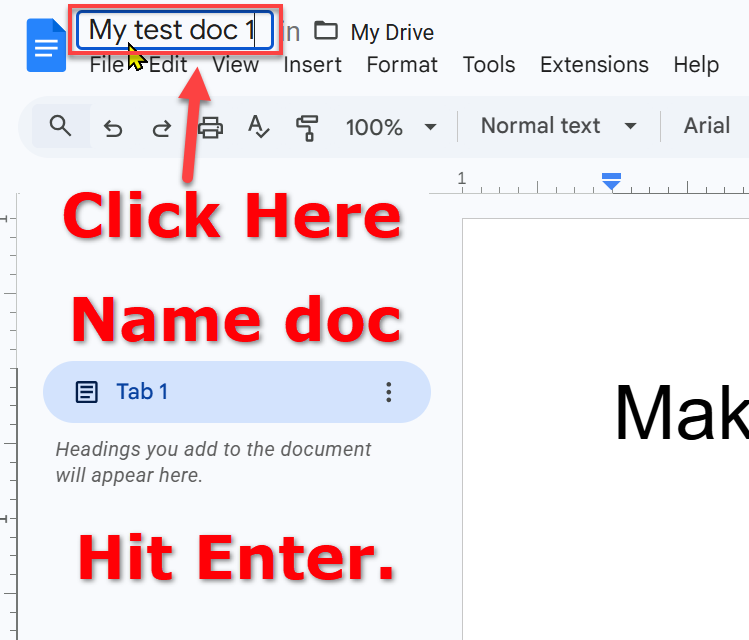
Task: Click the blue indent marker on ruler
Action: 611,181
